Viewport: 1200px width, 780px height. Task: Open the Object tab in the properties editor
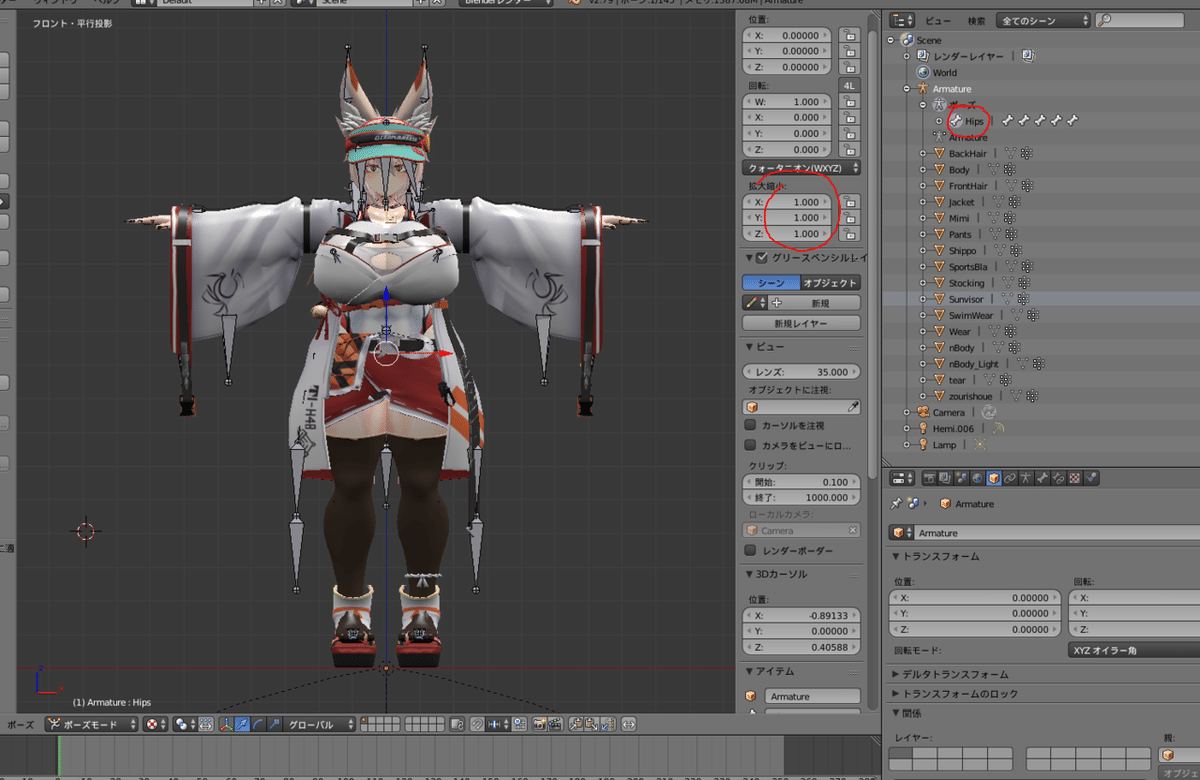(x=994, y=478)
